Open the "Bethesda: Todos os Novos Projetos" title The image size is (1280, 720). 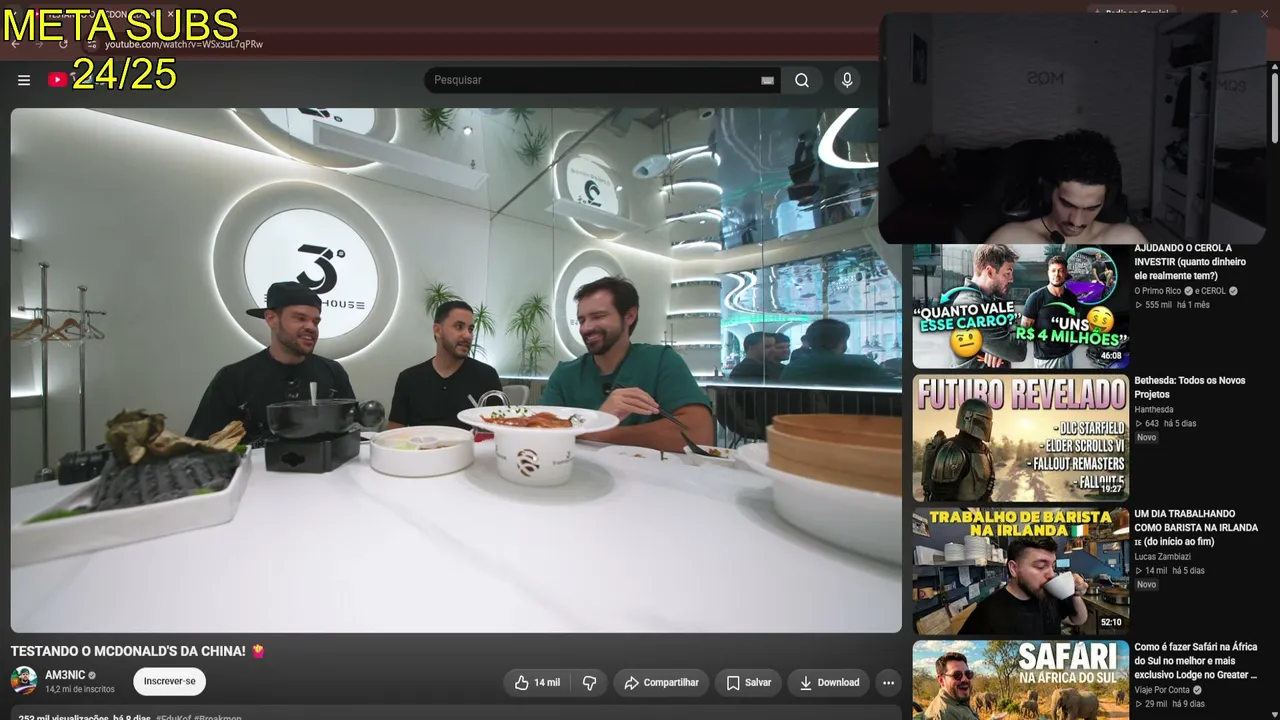[x=1190, y=387]
